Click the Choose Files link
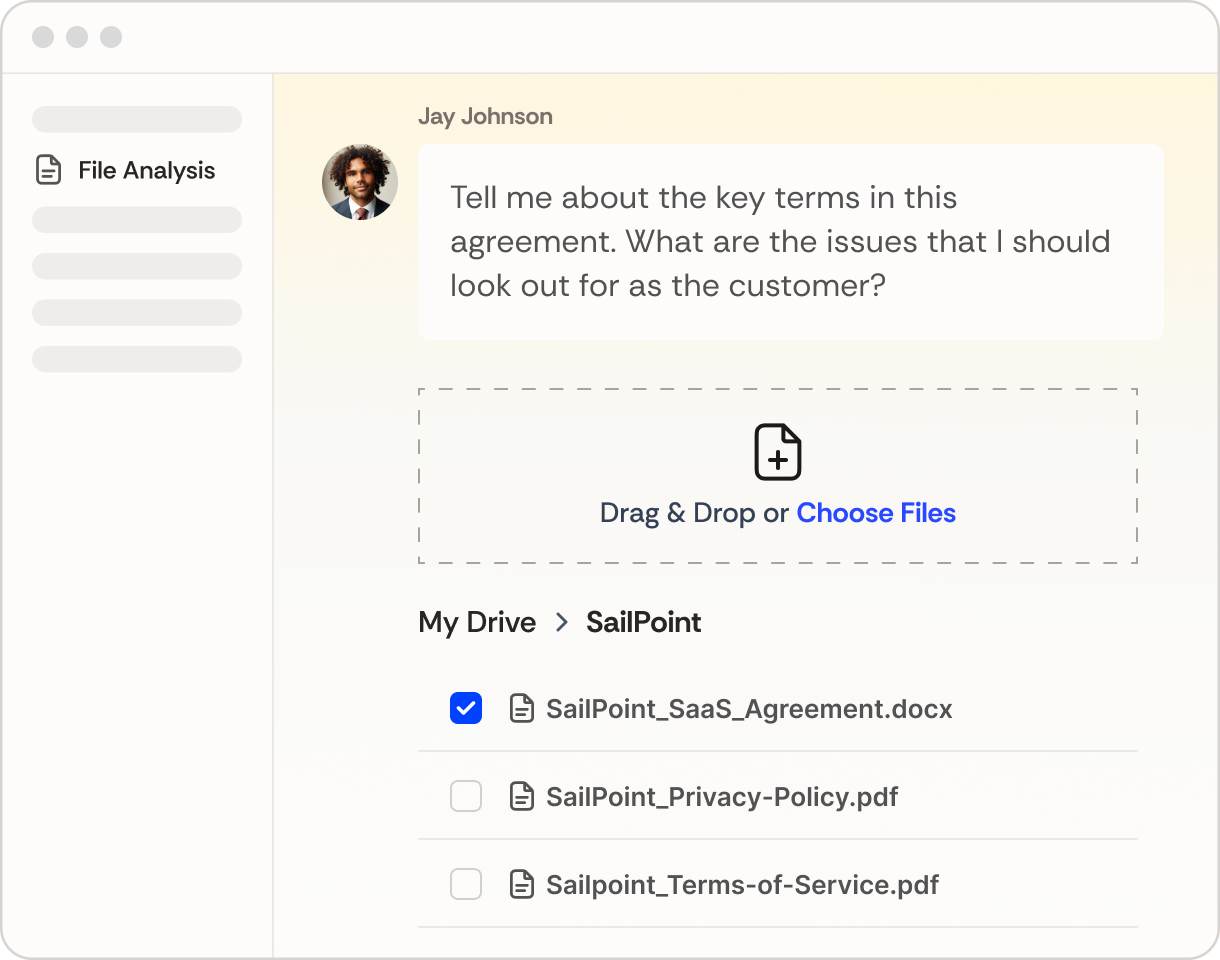1220x960 pixels. pos(876,513)
